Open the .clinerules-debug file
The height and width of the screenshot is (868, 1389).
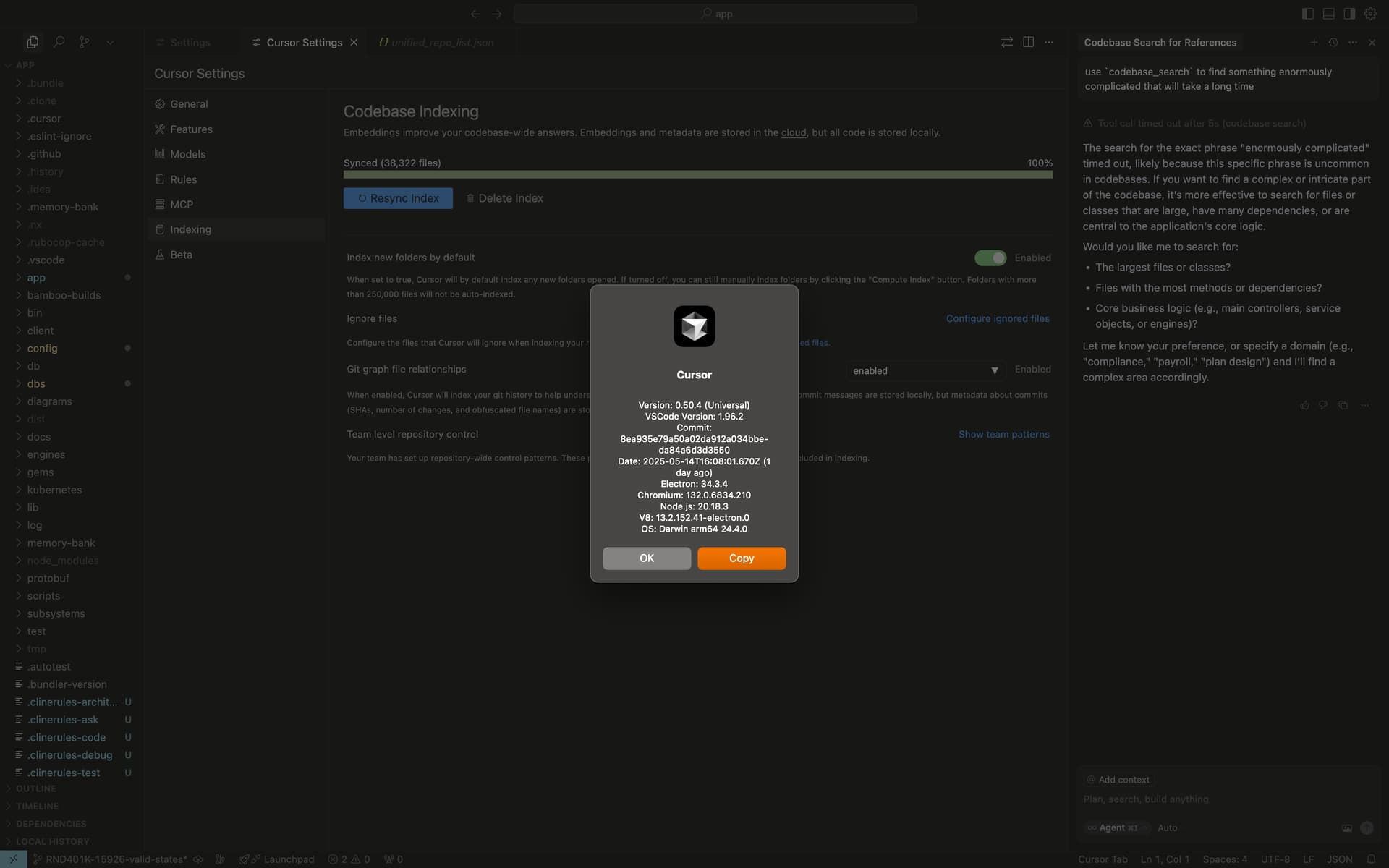pyautogui.click(x=70, y=755)
